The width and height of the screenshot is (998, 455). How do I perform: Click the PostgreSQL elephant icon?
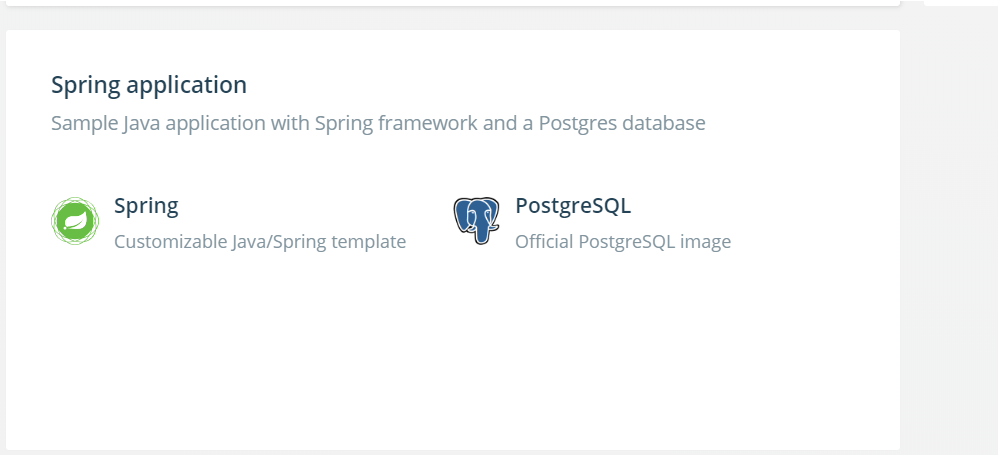point(476,221)
